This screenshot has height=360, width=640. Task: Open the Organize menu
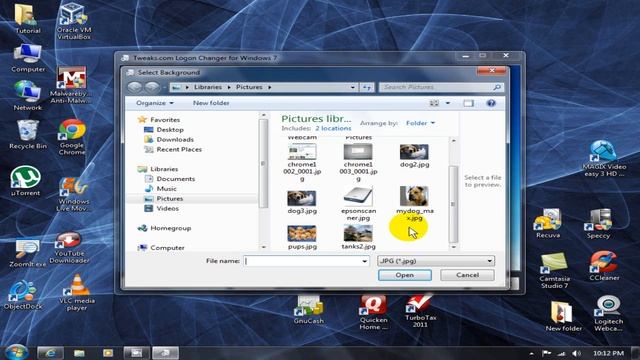tap(155, 103)
